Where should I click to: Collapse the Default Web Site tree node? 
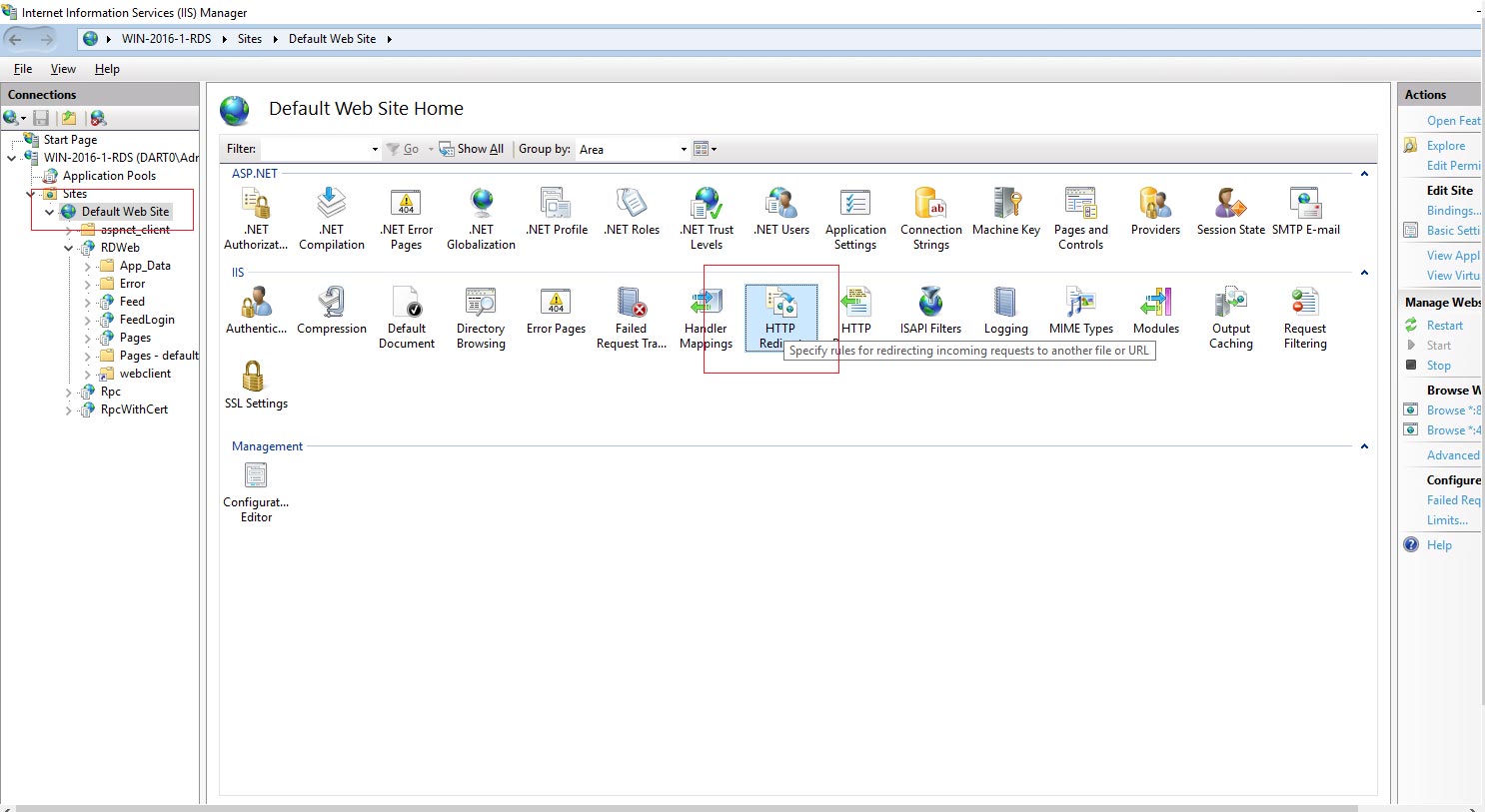49,212
